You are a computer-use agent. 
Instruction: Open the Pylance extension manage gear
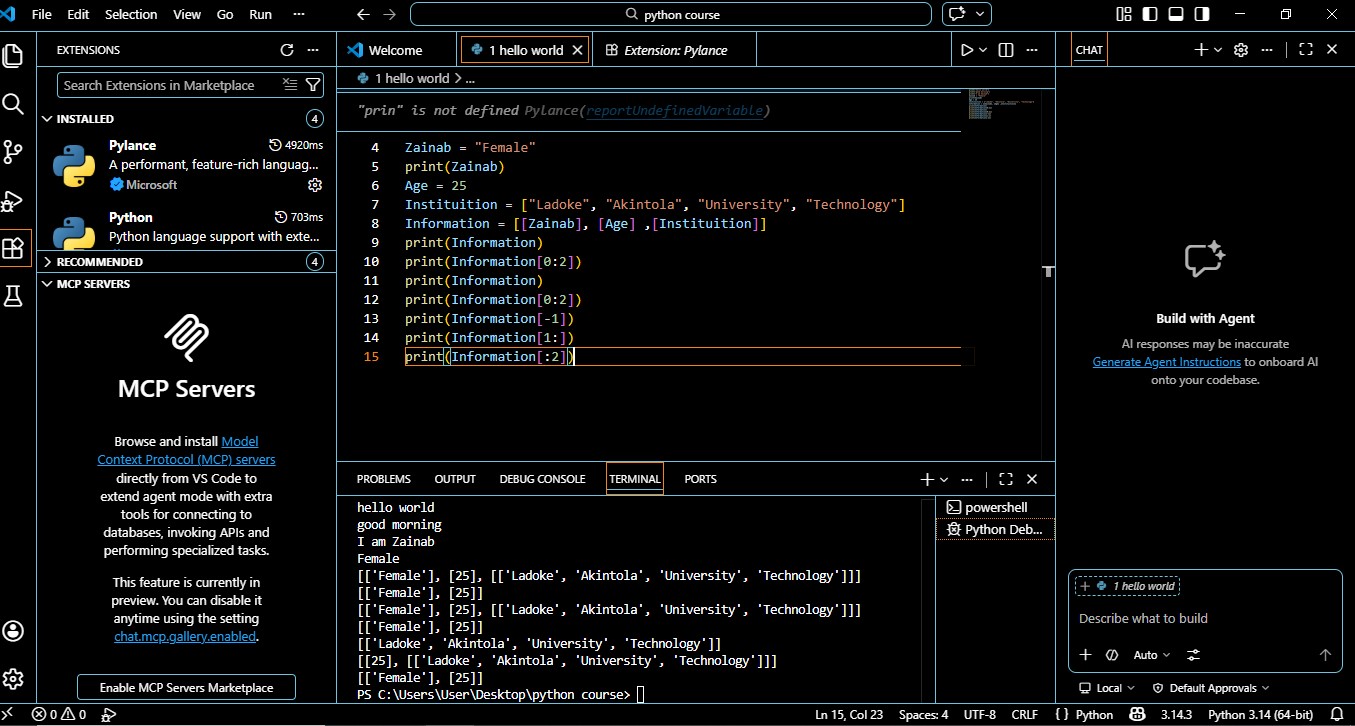tap(315, 185)
